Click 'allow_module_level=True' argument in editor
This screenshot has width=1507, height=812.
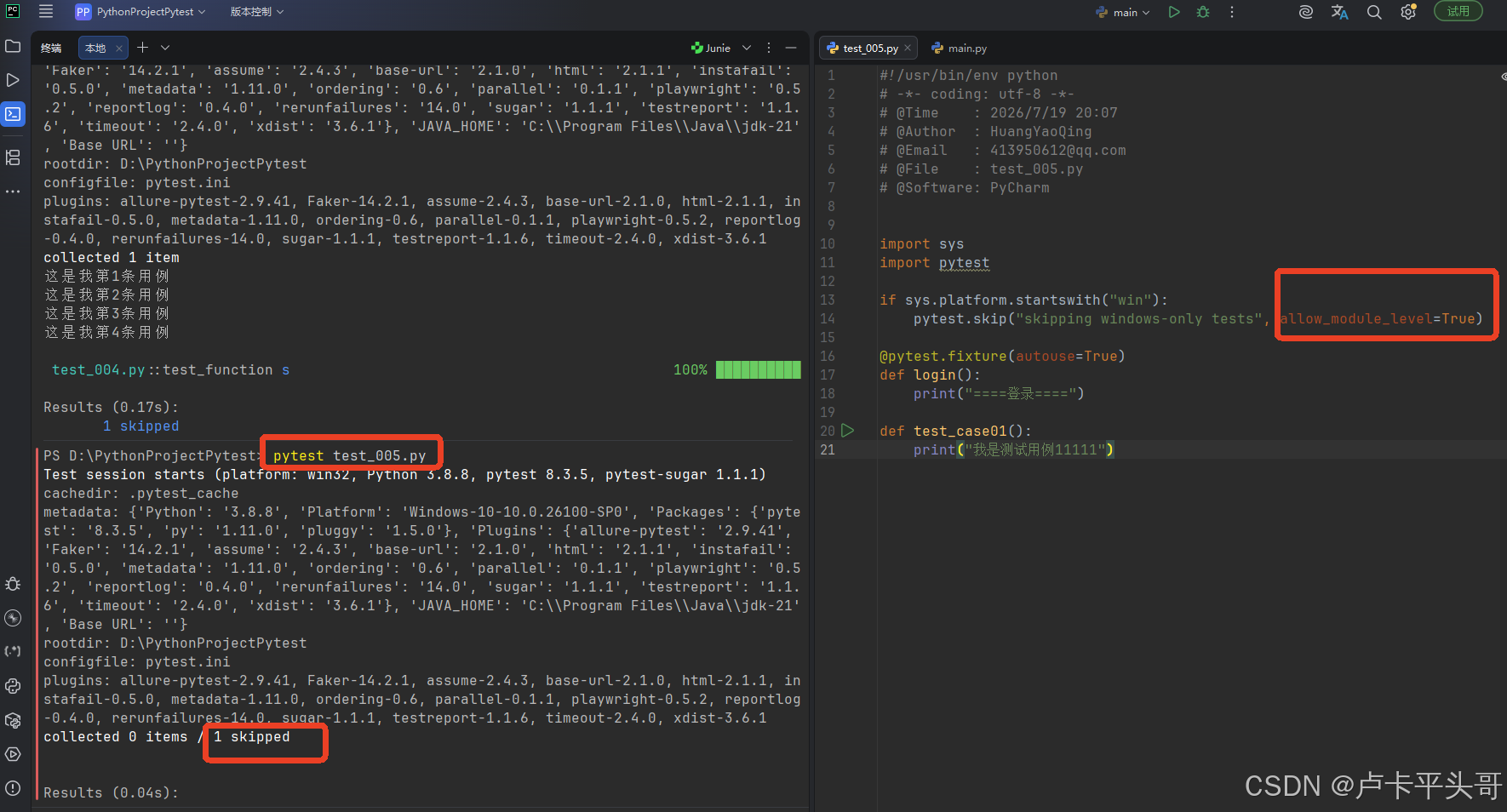click(1378, 318)
